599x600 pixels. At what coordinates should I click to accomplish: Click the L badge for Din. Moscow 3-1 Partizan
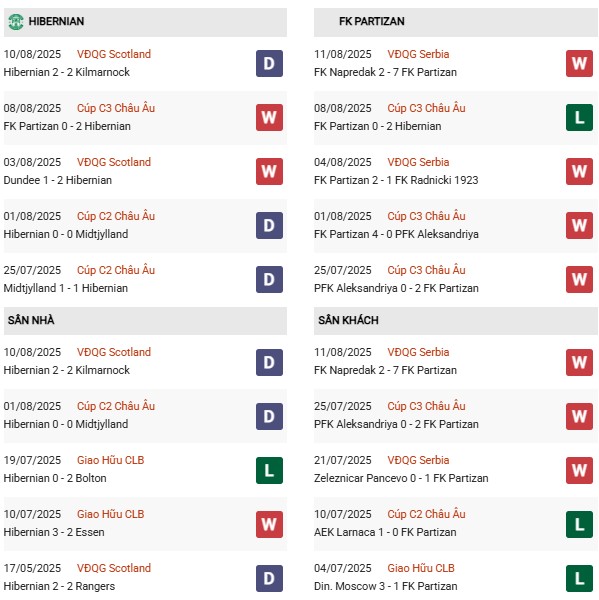click(x=579, y=578)
